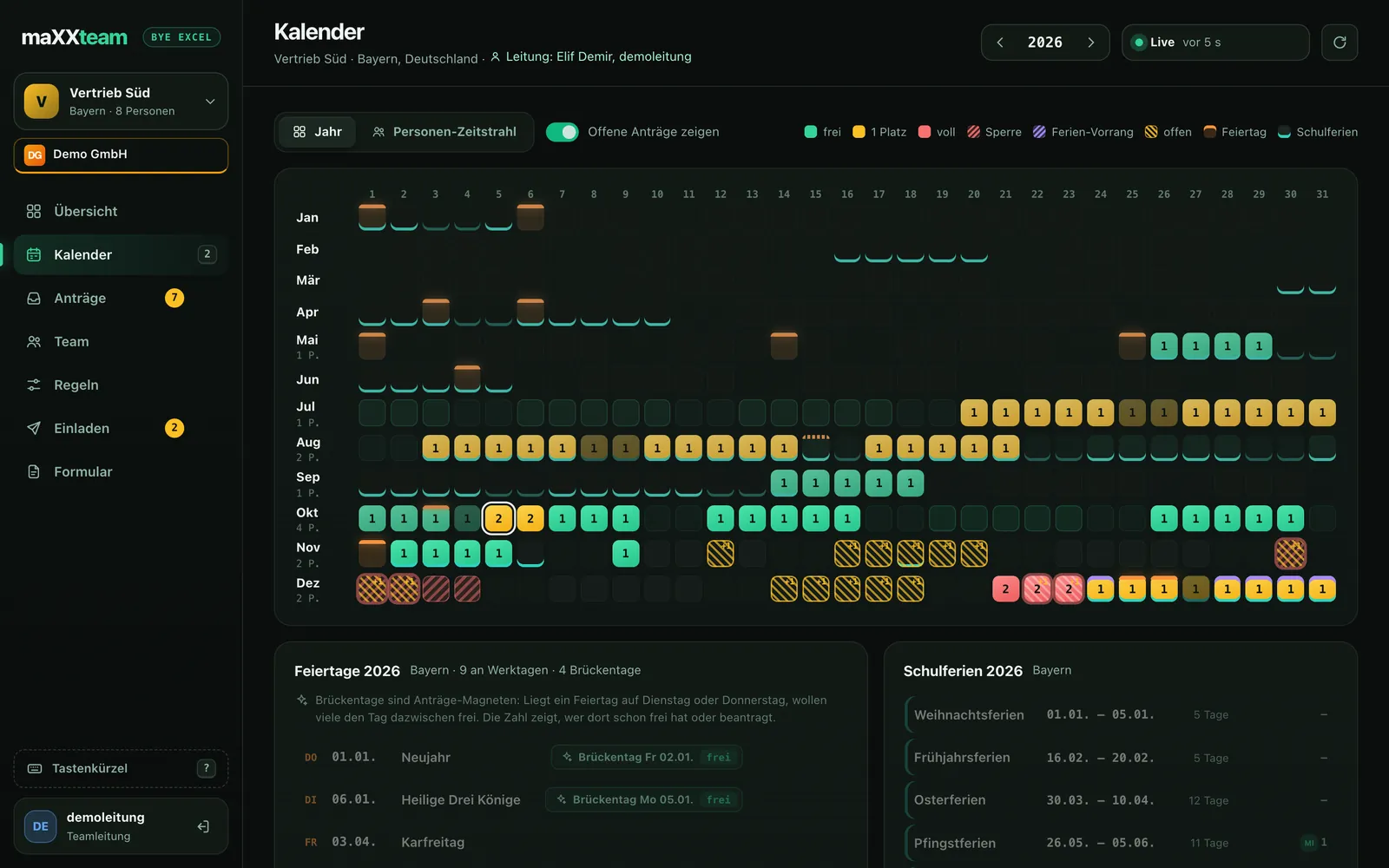Click the 1 Platz legend swatch
This screenshot has width=1389, height=868.
click(859, 132)
